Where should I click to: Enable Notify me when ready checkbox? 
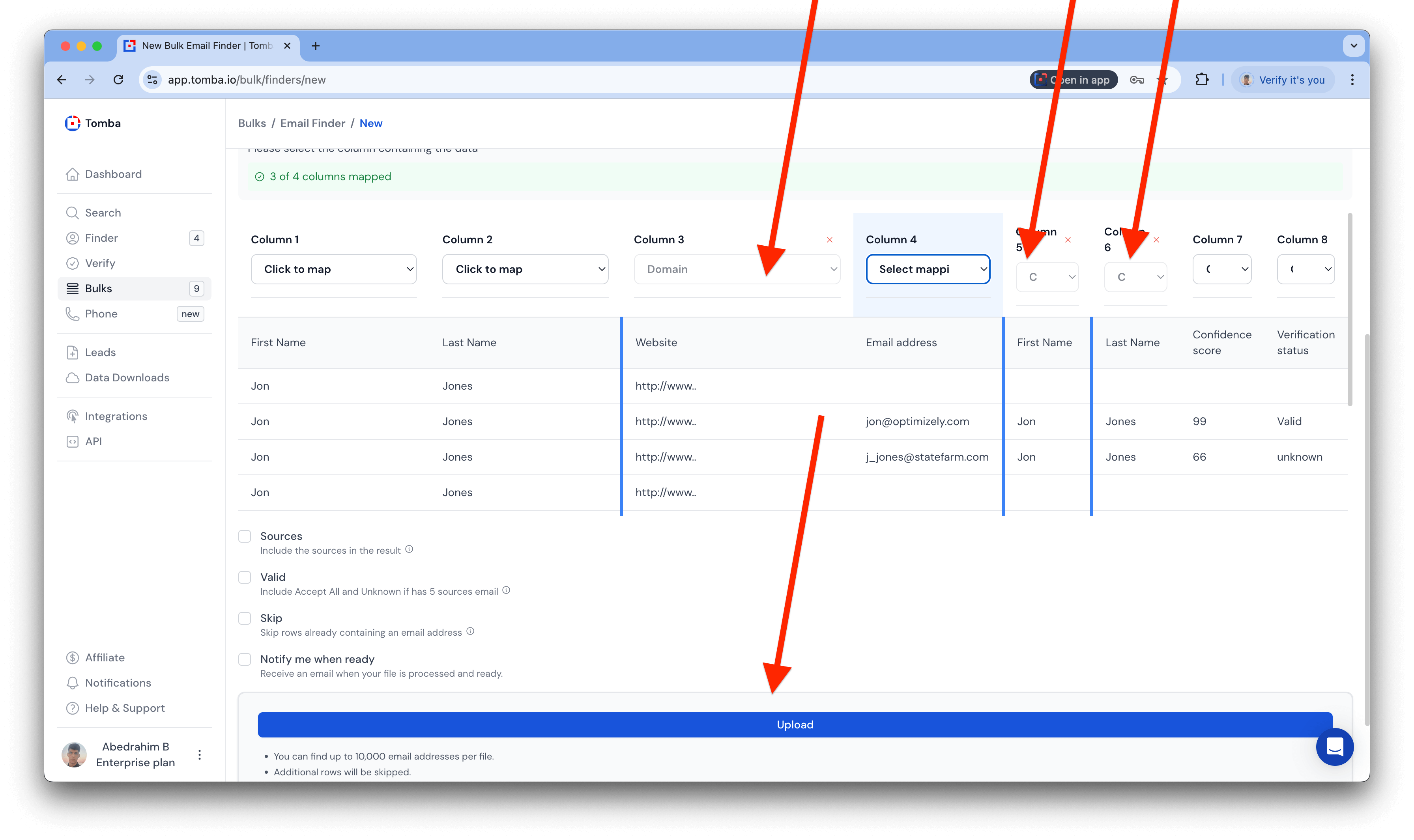245,659
